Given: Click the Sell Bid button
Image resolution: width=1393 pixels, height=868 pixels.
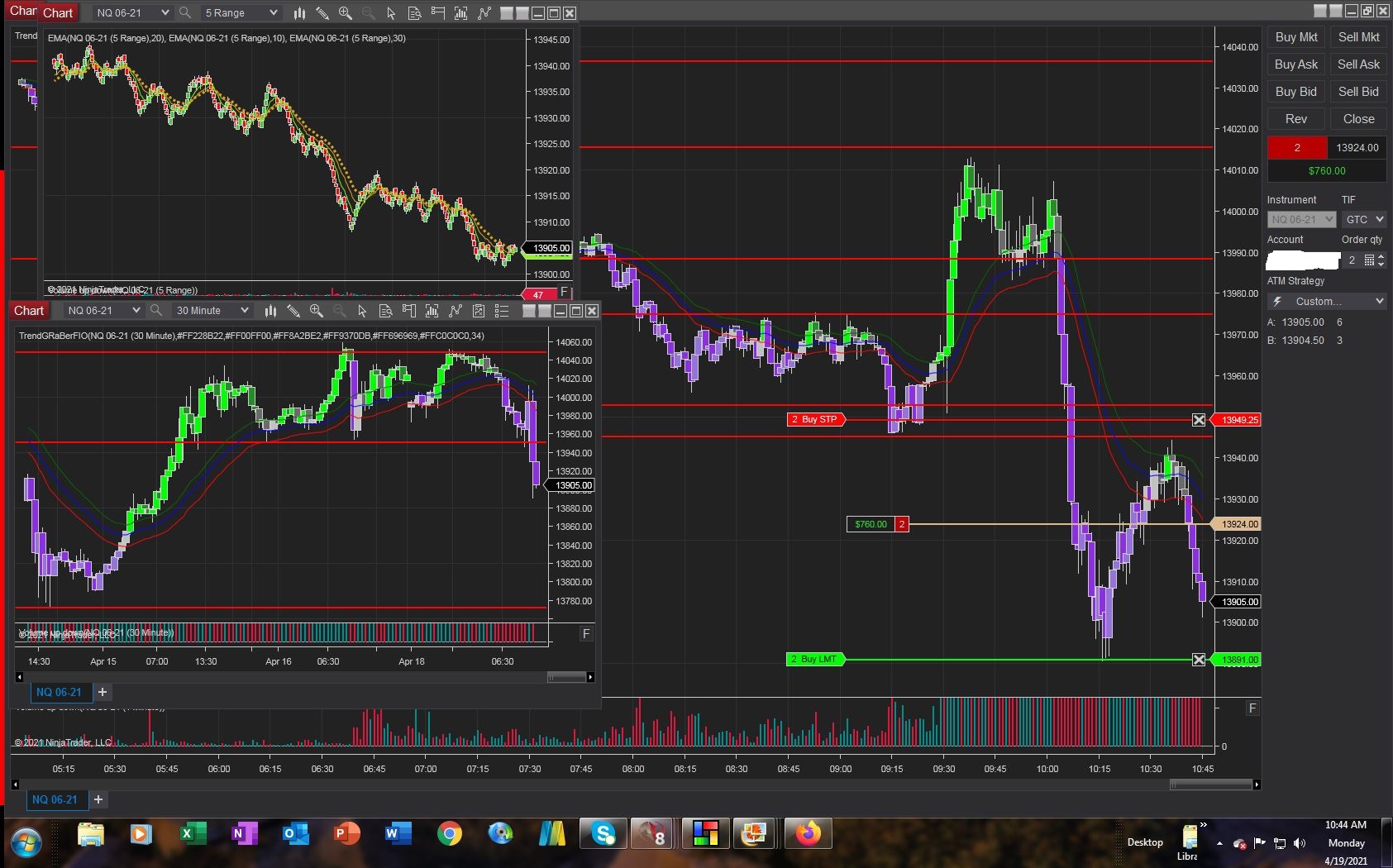Looking at the screenshot, I should pyautogui.click(x=1358, y=92).
